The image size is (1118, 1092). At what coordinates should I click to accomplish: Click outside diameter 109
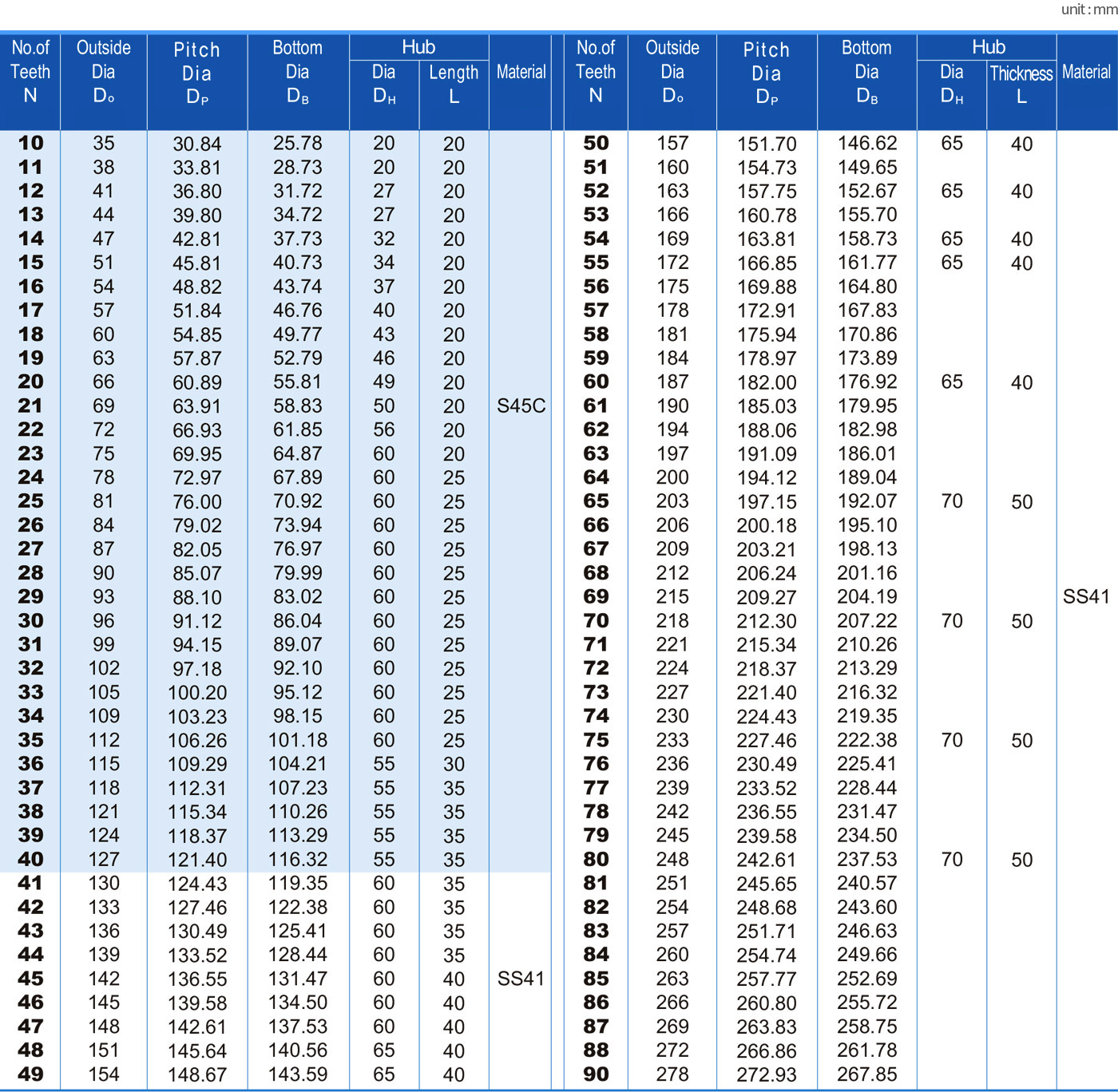click(x=104, y=716)
